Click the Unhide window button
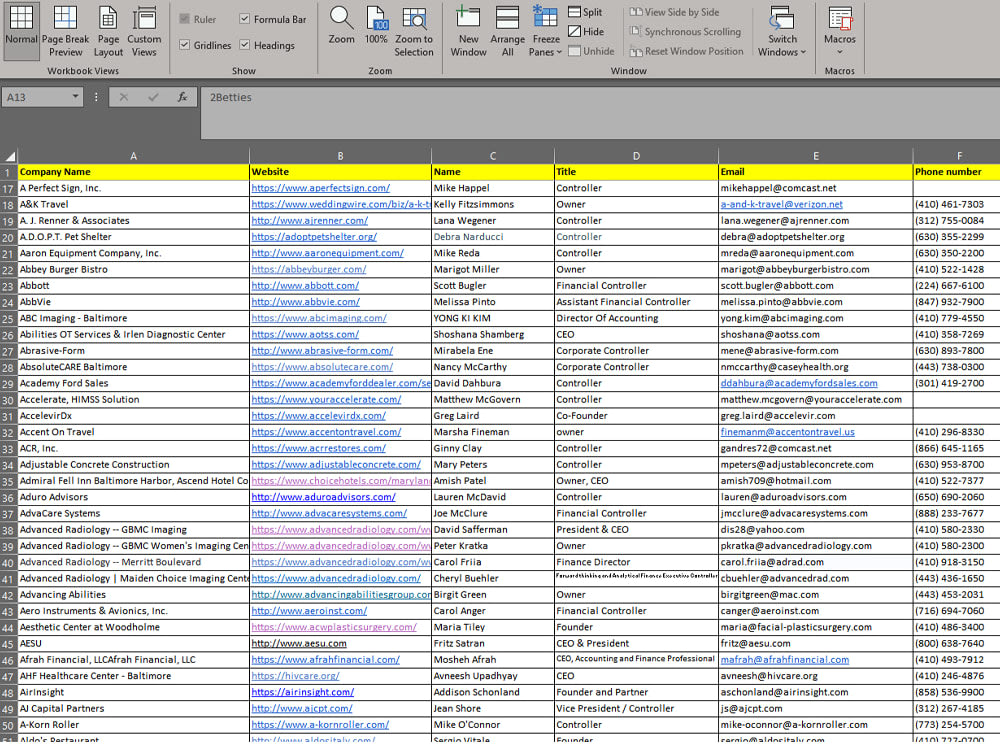 pos(591,51)
